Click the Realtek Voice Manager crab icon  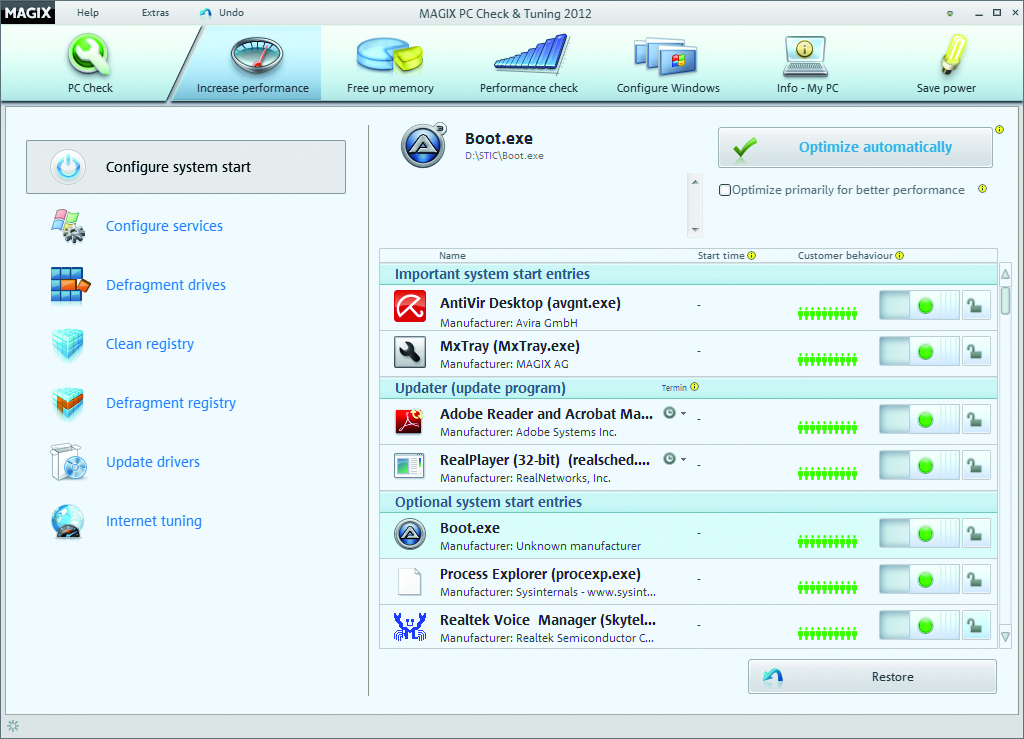pos(410,626)
